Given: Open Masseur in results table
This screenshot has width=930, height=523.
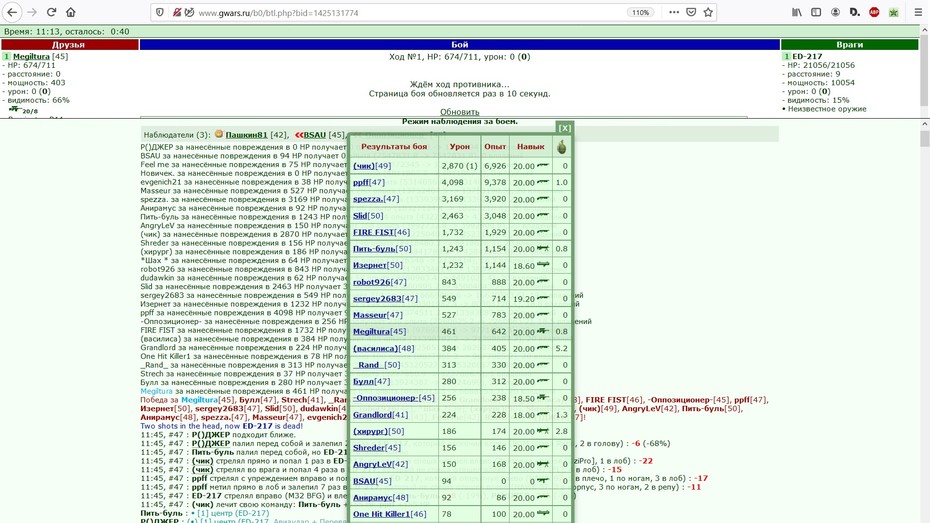Looking at the screenshot, I should pos(370,315).
